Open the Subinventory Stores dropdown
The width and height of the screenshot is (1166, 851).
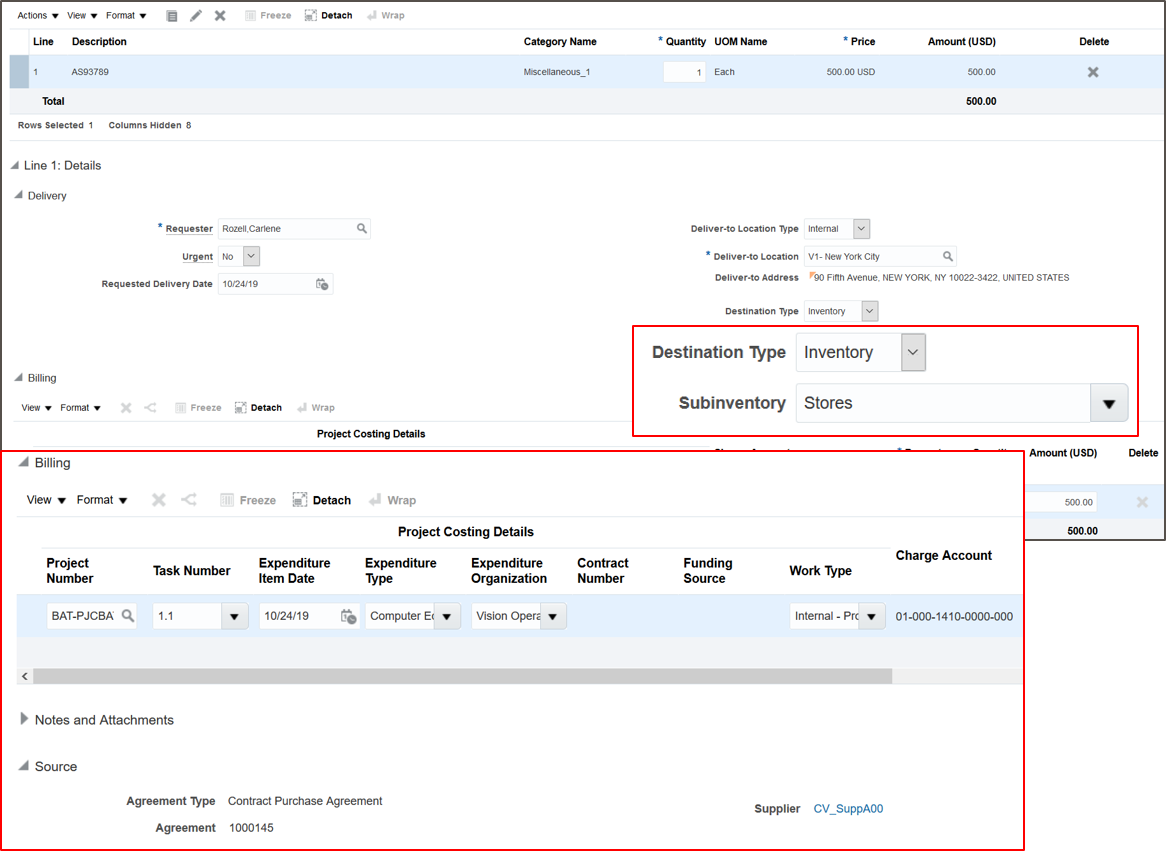(1109, 403)
